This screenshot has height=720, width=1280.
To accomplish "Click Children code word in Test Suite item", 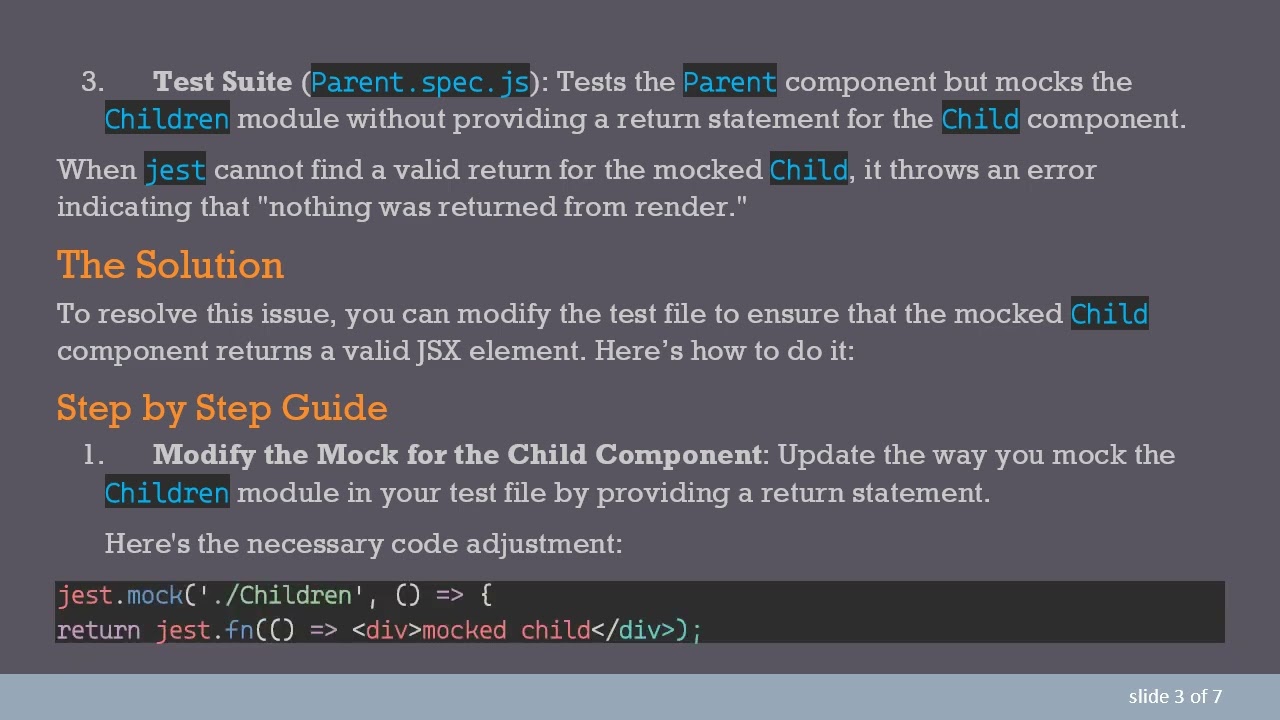I will [167, 119].
